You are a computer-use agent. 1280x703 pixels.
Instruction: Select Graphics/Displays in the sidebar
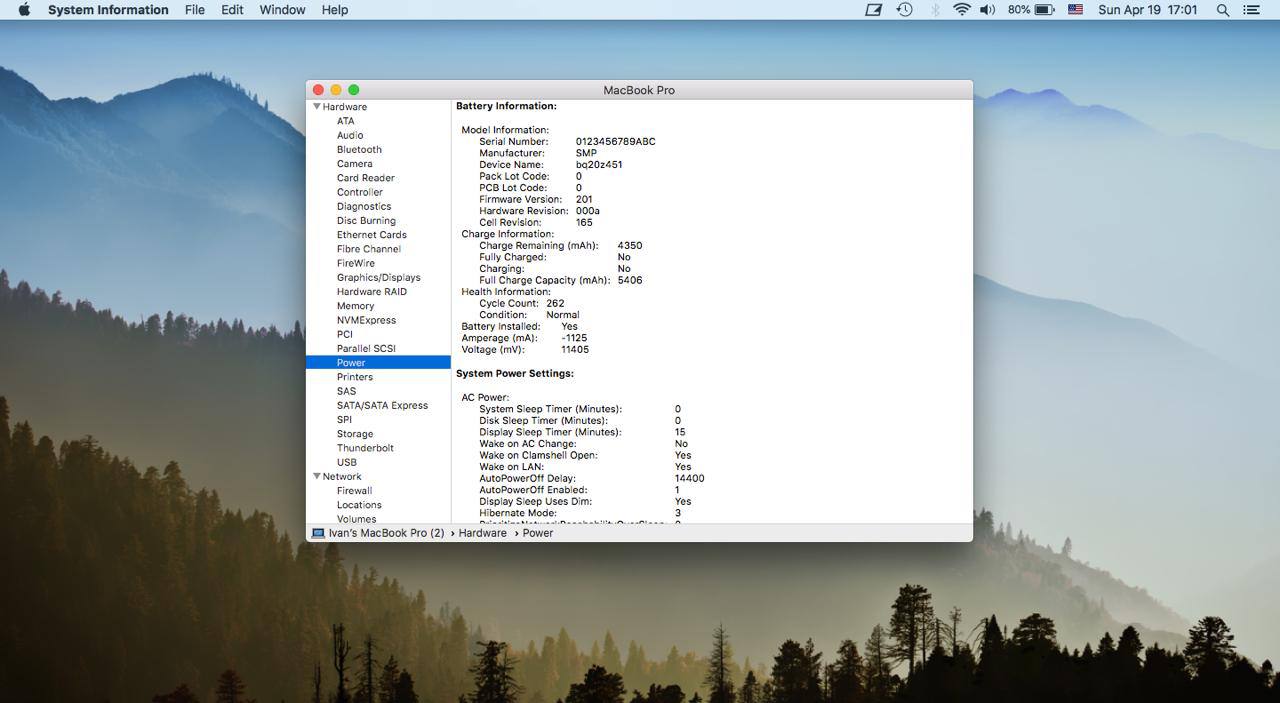tap(379, 277)
